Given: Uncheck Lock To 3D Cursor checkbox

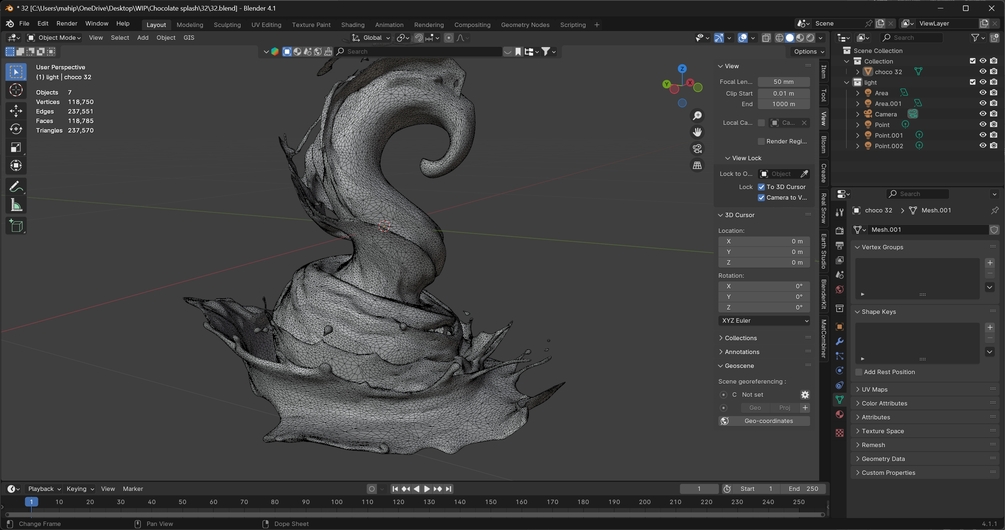Looking at the screenshot, I should (761, 187).
